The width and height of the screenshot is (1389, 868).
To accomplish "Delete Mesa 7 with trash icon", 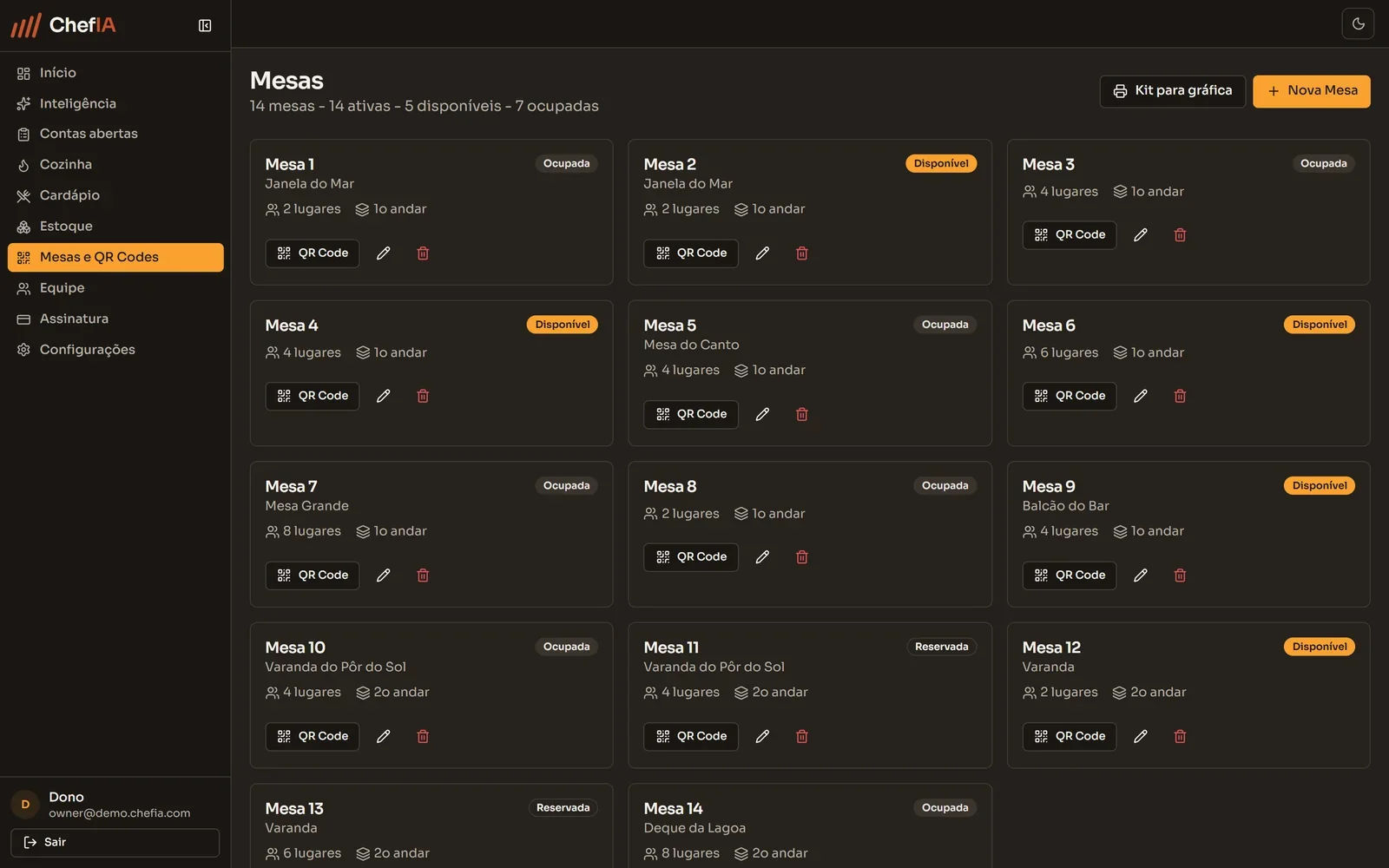I will tap(423, 575).
